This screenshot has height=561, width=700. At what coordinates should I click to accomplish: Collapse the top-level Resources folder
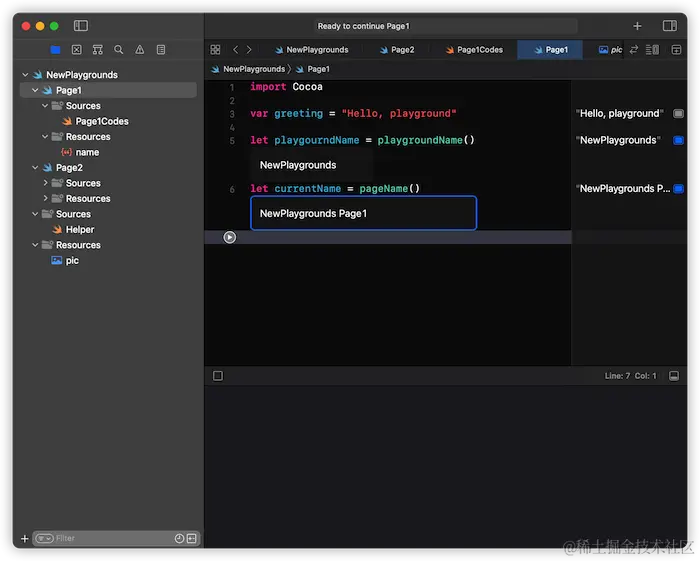[x=35, y=245]
